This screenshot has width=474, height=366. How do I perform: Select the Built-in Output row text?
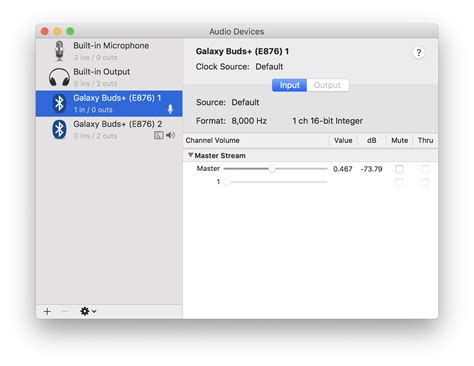pyautogui.click(x=102, y=72)
